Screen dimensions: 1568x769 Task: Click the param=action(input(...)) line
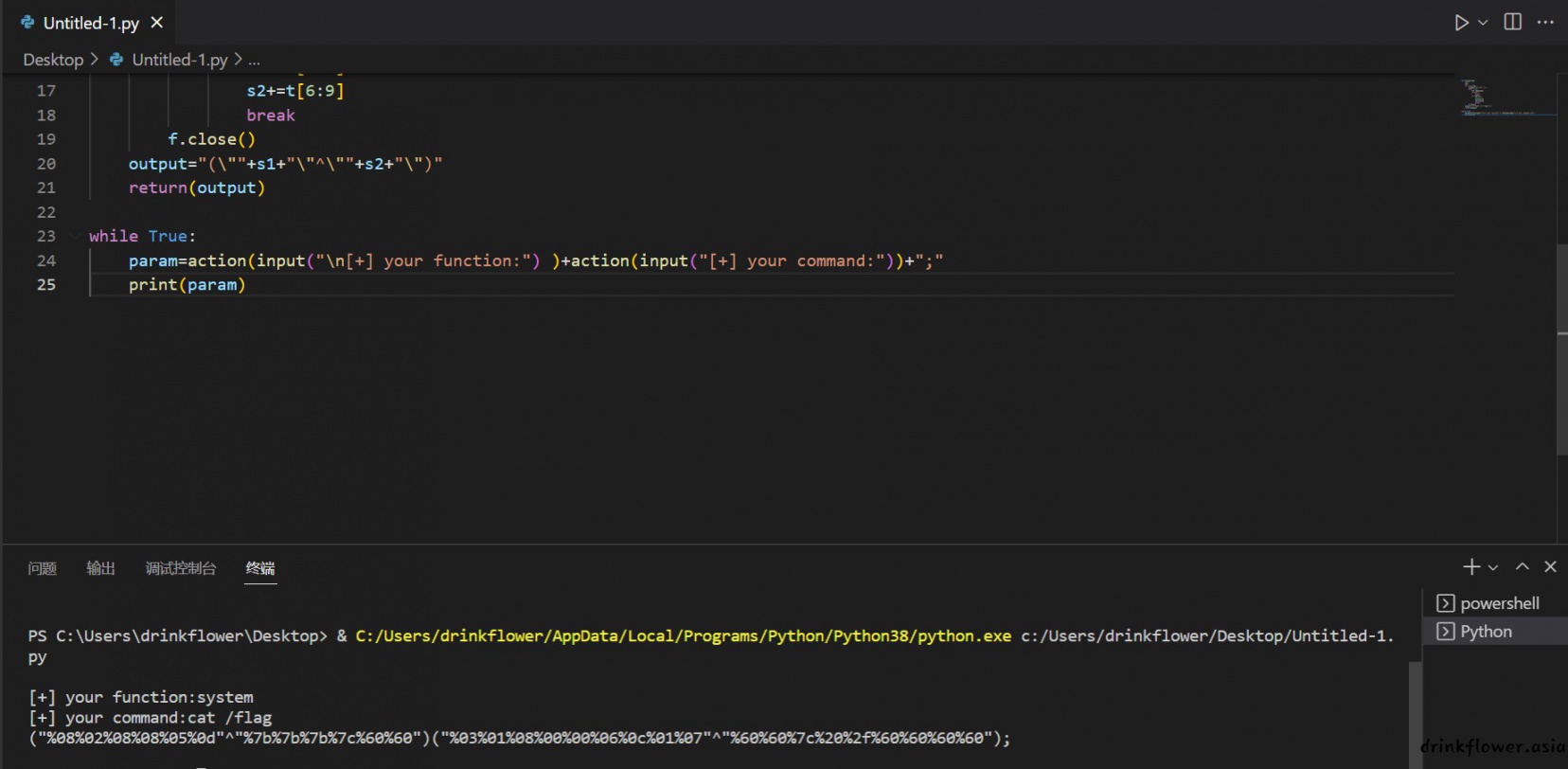(x=536, y=260)
